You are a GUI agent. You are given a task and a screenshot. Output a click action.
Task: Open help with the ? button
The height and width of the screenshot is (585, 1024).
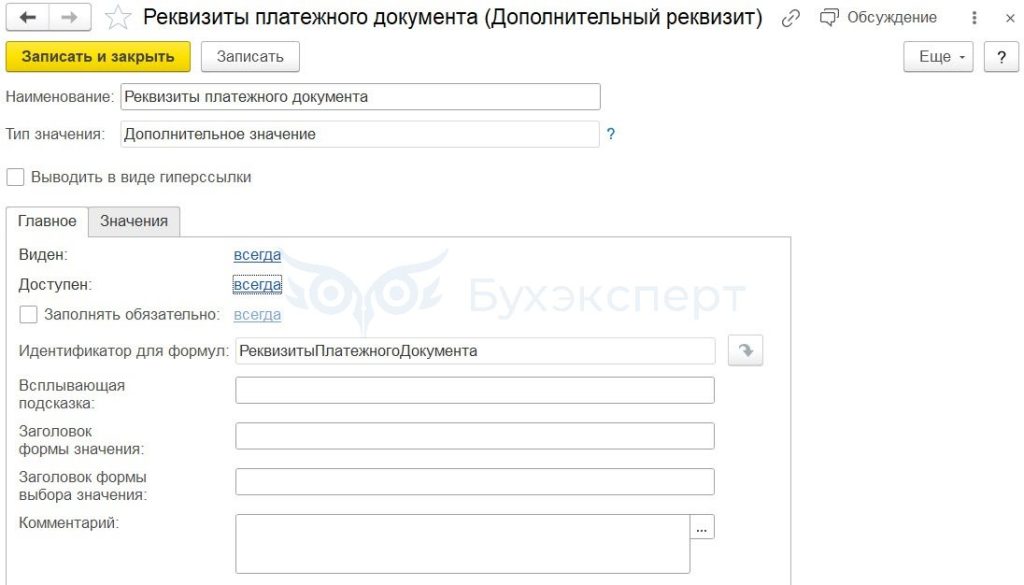click(x=1001, y=57)
